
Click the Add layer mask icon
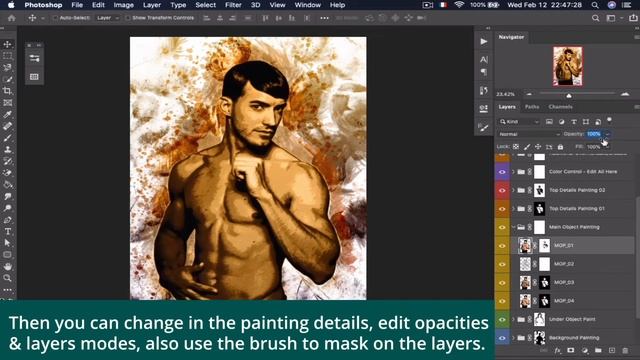click(571, 350)
